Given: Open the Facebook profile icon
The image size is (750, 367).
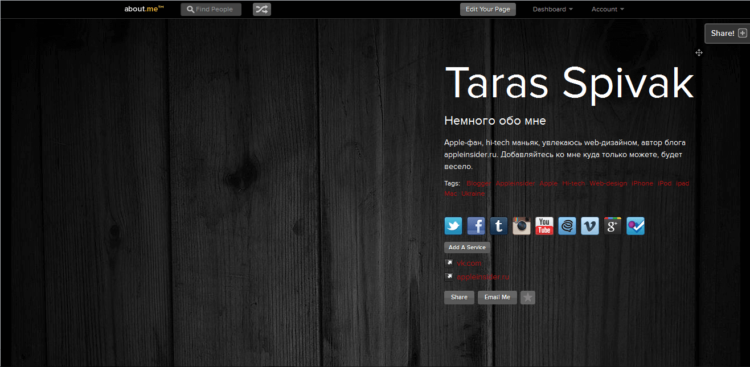Looking at the screenshot, I should (476, 226).
